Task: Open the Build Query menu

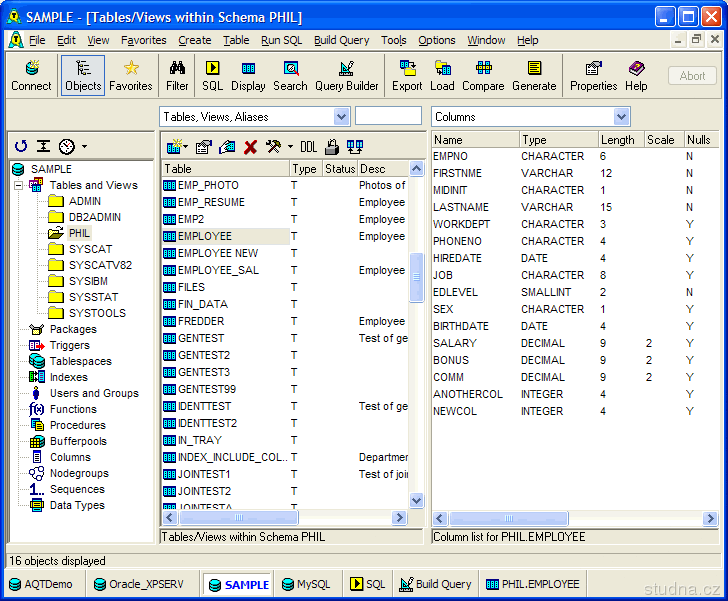Action: coord(341,40)
